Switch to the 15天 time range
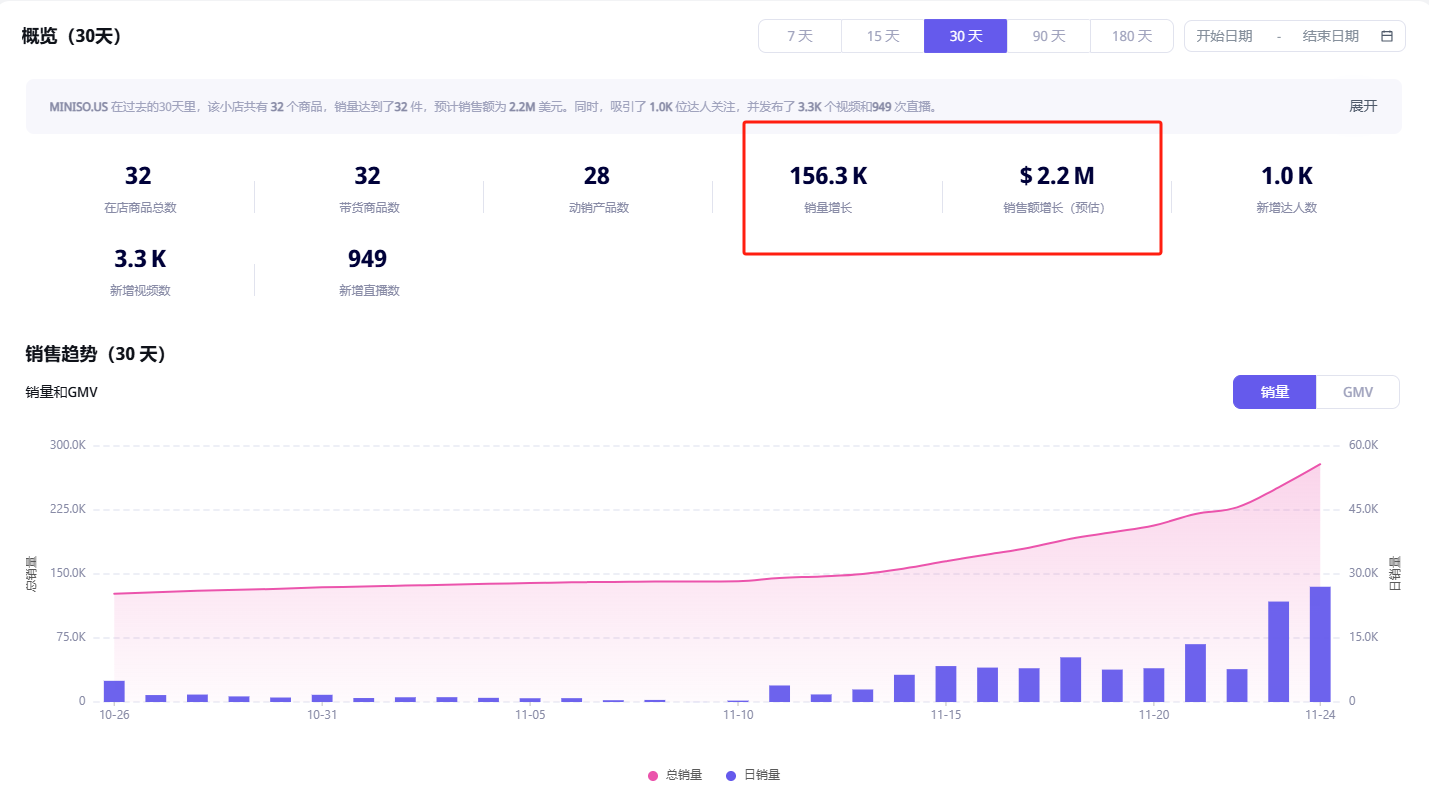Viewport: 1429px width, 798px height. [882, 36]
